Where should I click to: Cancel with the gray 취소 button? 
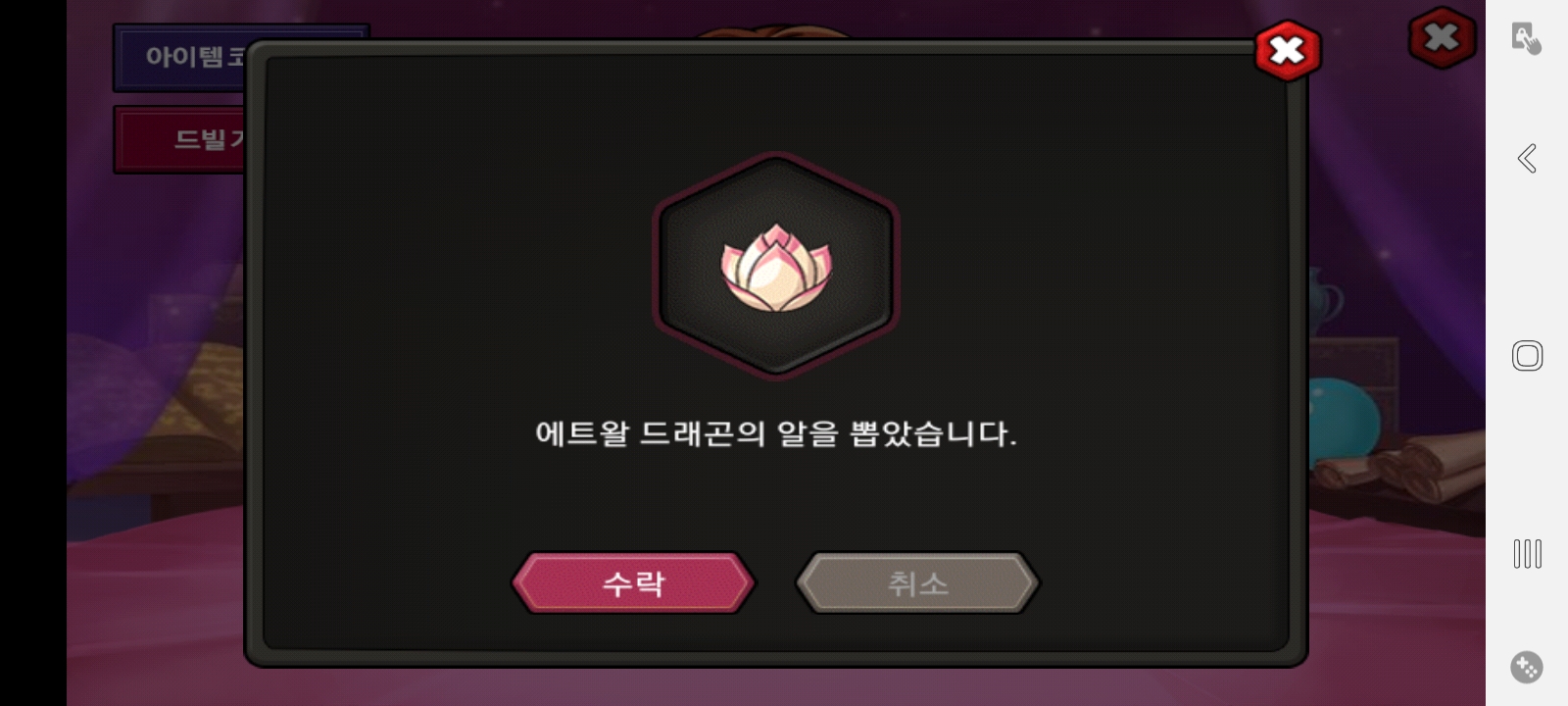pos(917,583)
